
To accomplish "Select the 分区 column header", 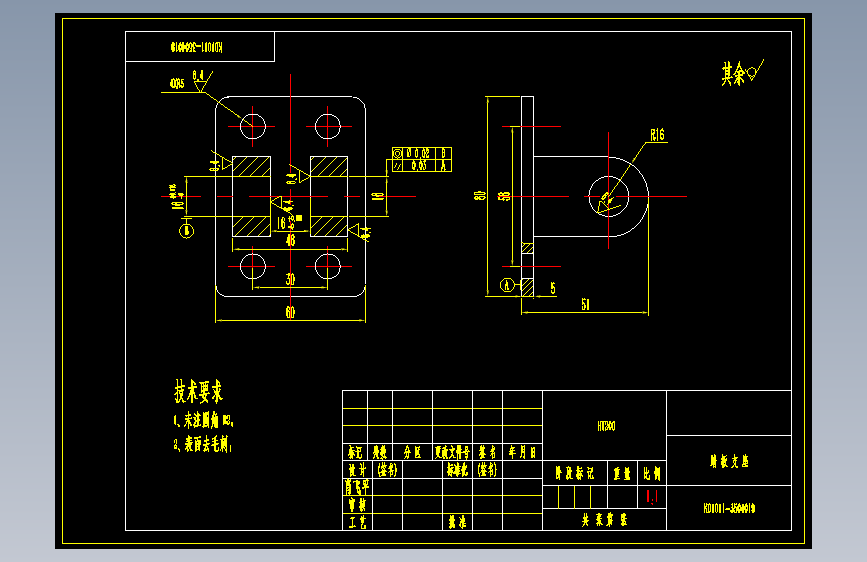I will (412, 452).
